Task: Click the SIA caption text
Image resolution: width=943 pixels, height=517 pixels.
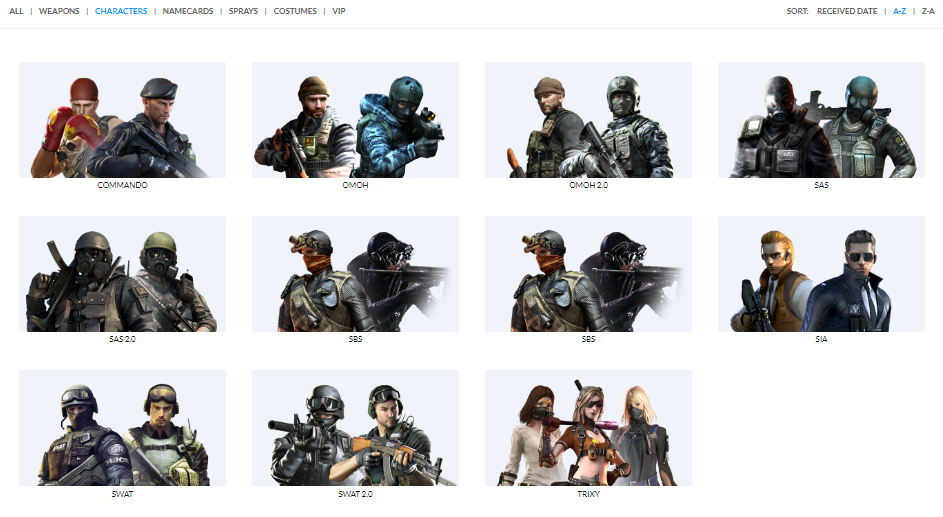Action: coord(822,339)
